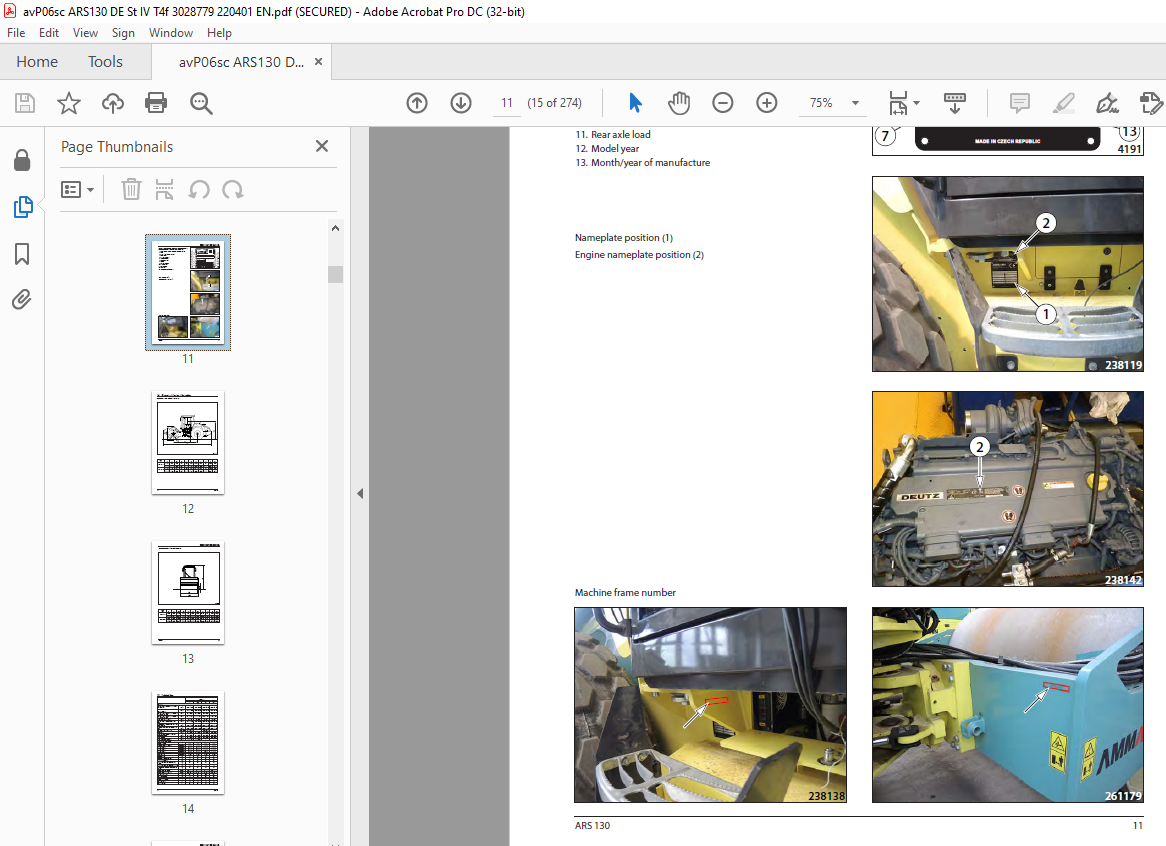Open the Help menu

pos(219,33)
